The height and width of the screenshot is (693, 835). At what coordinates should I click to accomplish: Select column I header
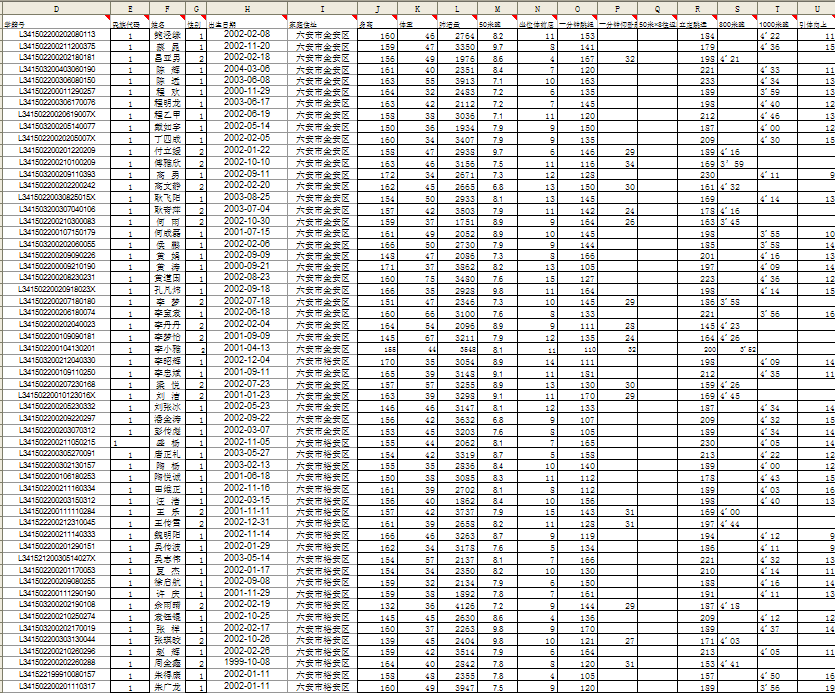coord(323,9)
